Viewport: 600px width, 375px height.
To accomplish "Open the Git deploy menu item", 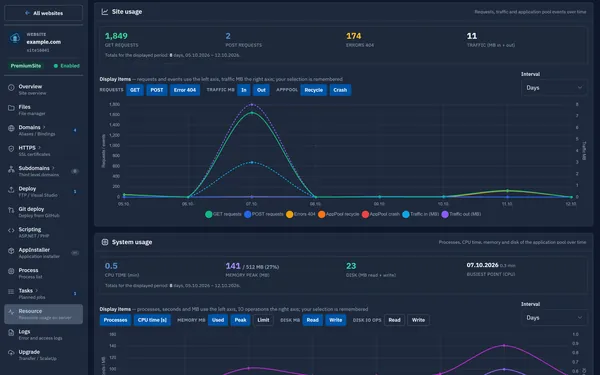I will 44,212.
